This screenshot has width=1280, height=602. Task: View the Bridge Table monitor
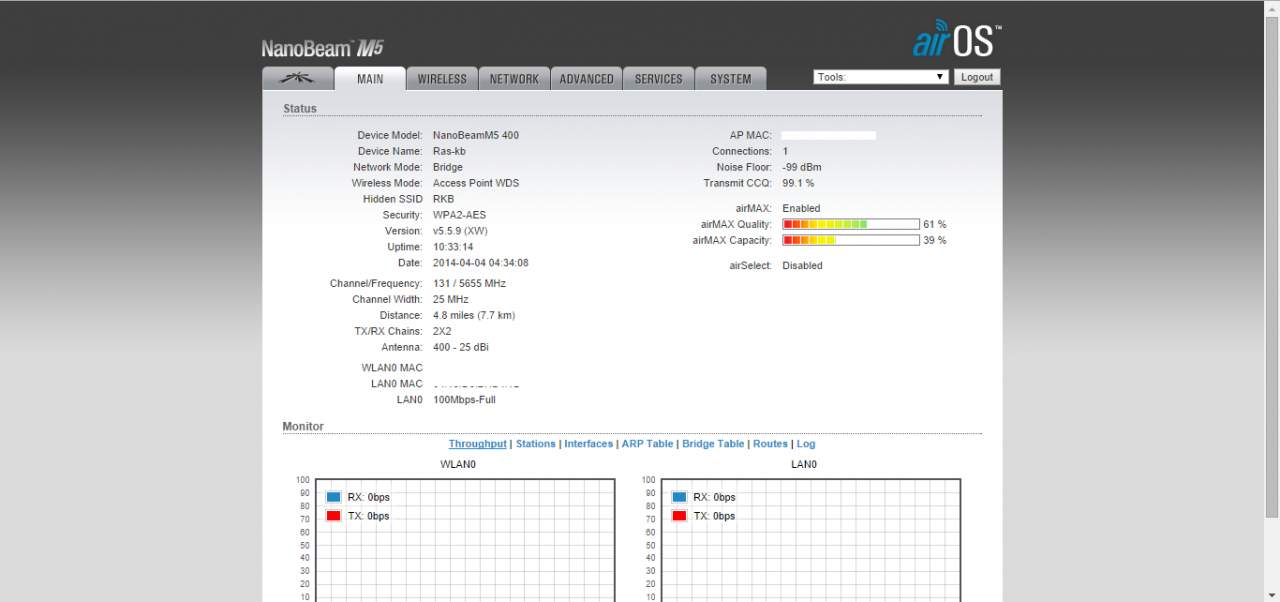pyautogui.click(x=713, y=444)
